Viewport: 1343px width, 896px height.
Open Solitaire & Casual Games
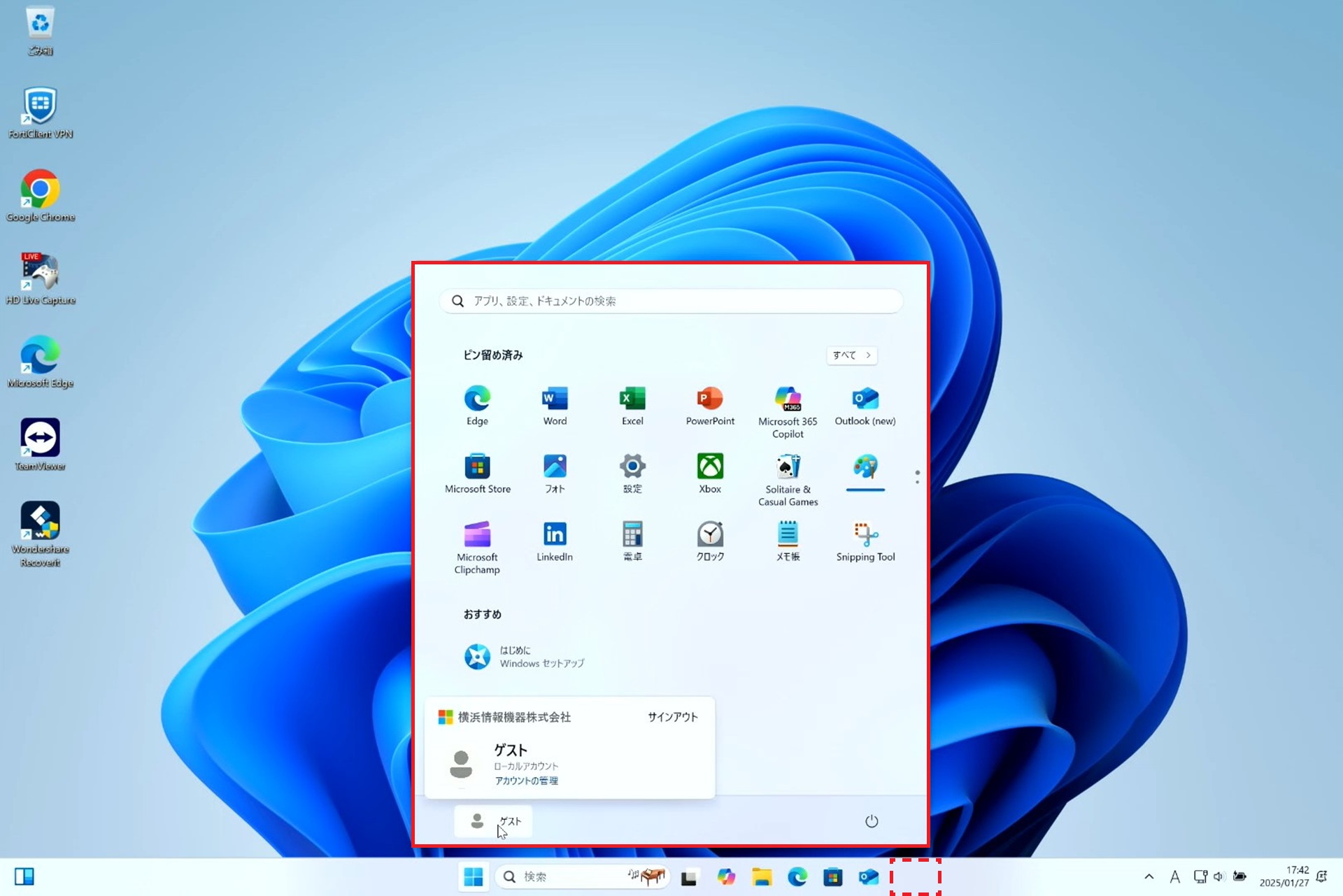pyautogui.click(x=788, y=479)
